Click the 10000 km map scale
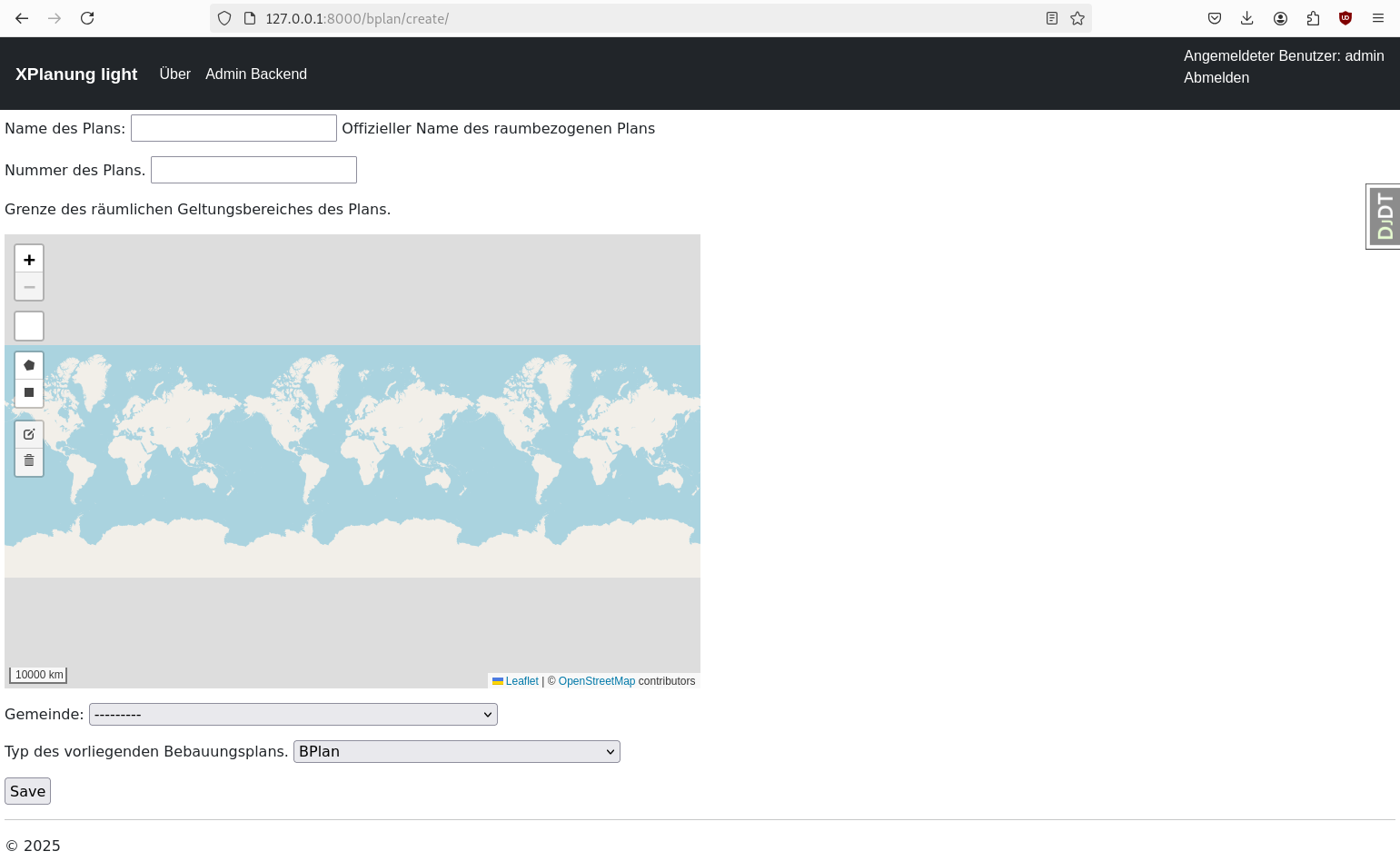 [x=38, y=675]
